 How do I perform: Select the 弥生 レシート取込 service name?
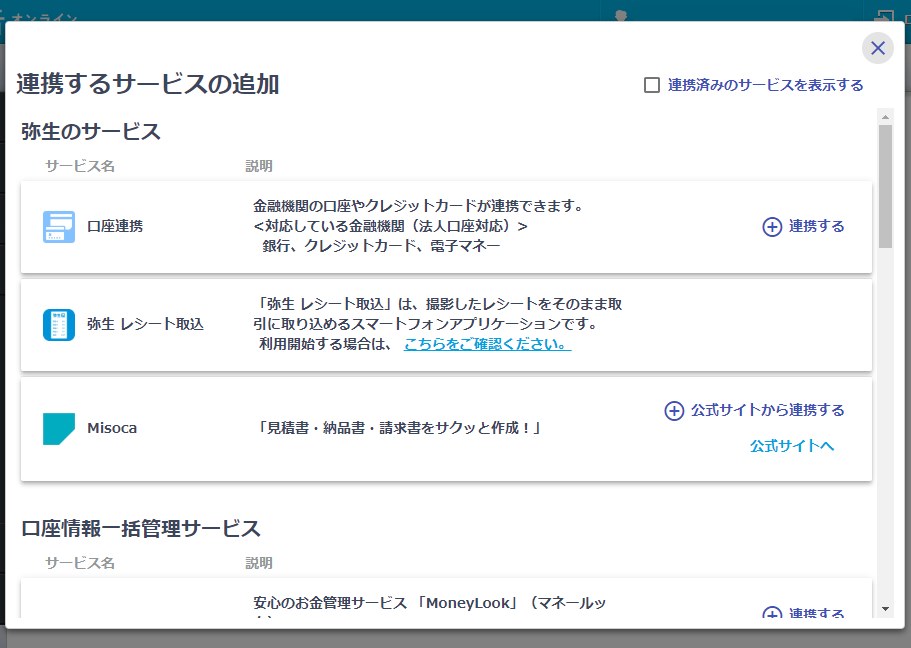(145, 325)
